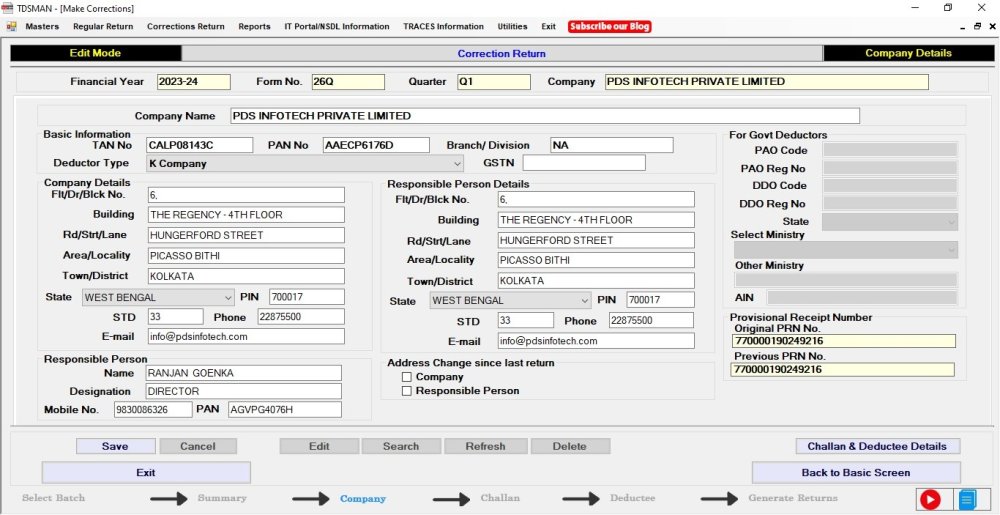This screenshot has width=1000, height=515.
Task: Open Challan & Deductee Details
Action: point(877,446)
